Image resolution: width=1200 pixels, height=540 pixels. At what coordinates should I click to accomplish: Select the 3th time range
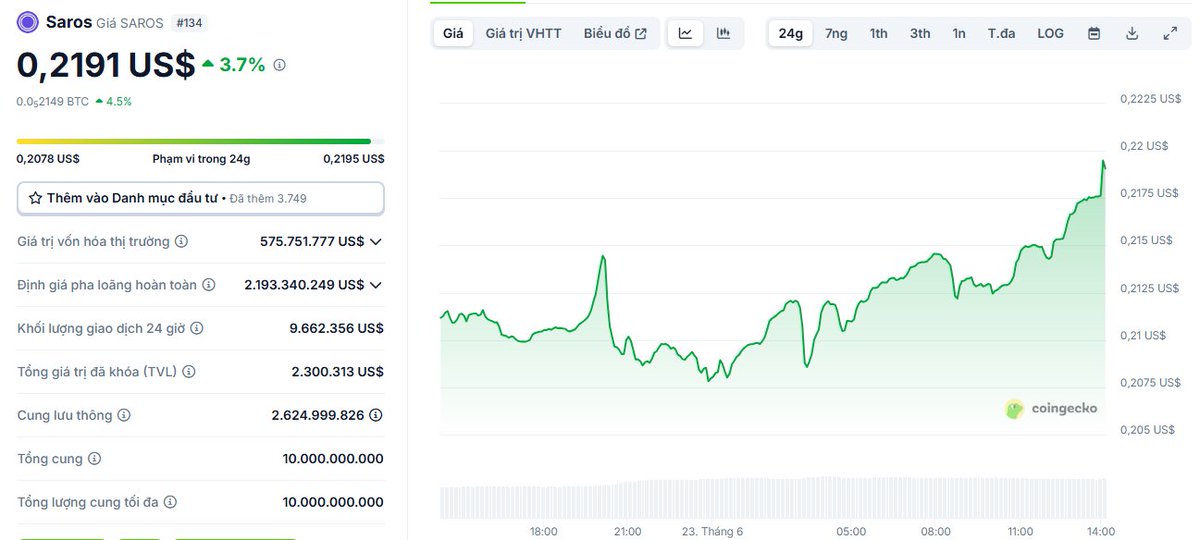(920, 33)
